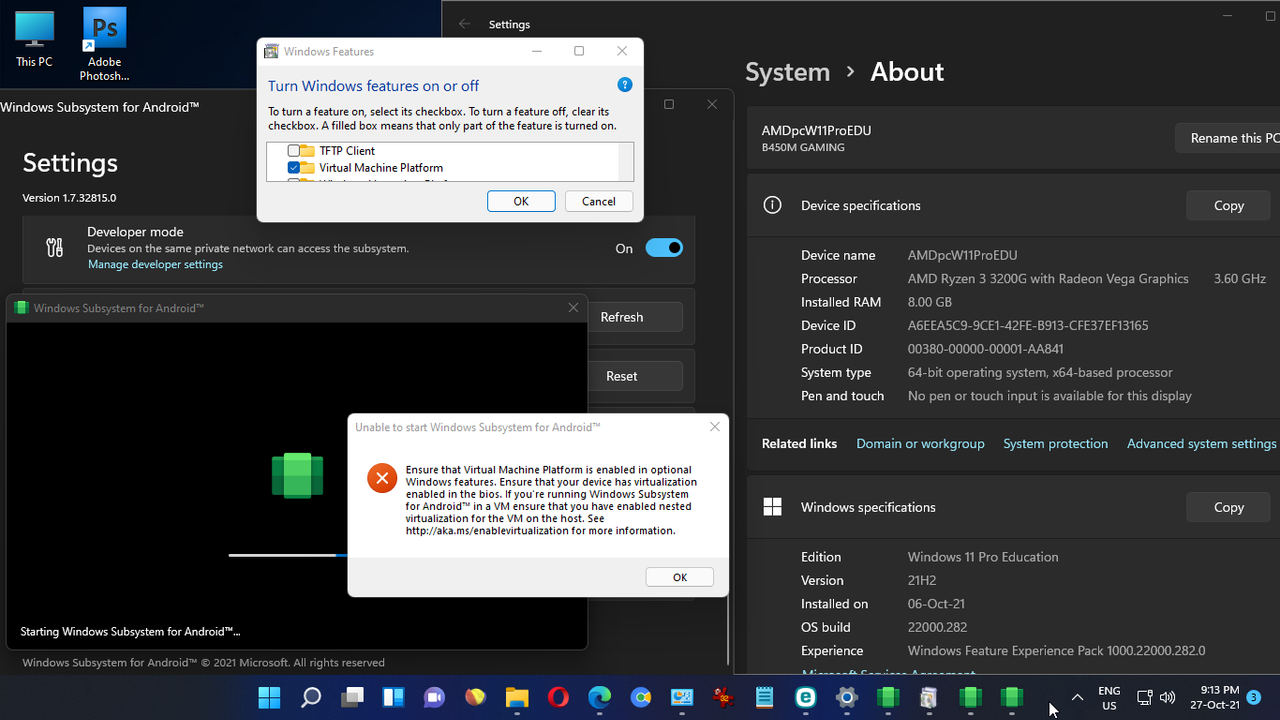The image size is (1280, 720).
Task: Click the AMD Ryzen 3 3200G processor text
Action: (1048, 279)
